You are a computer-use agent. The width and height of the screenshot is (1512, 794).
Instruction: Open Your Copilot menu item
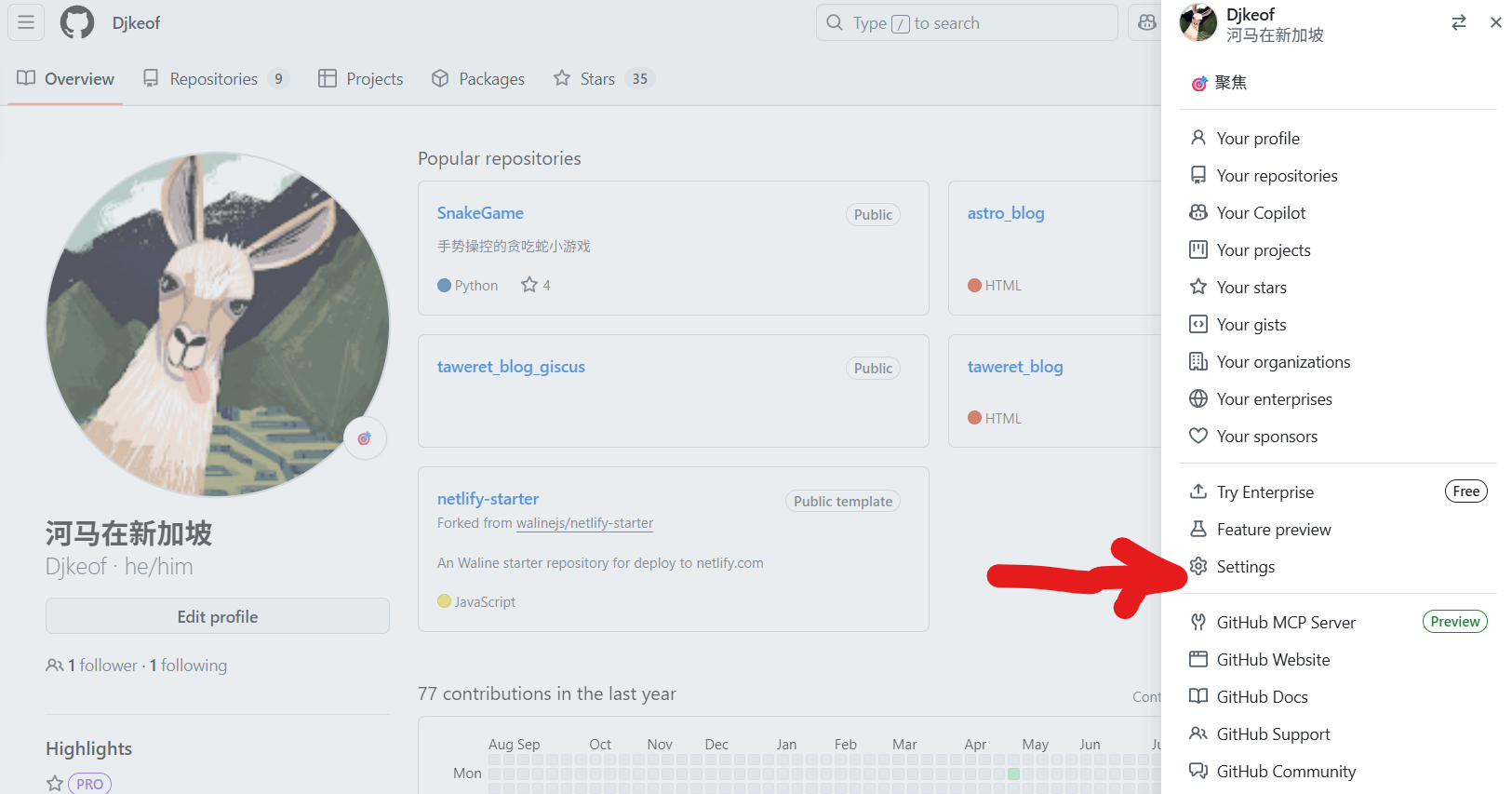(x=1338, y=212)
